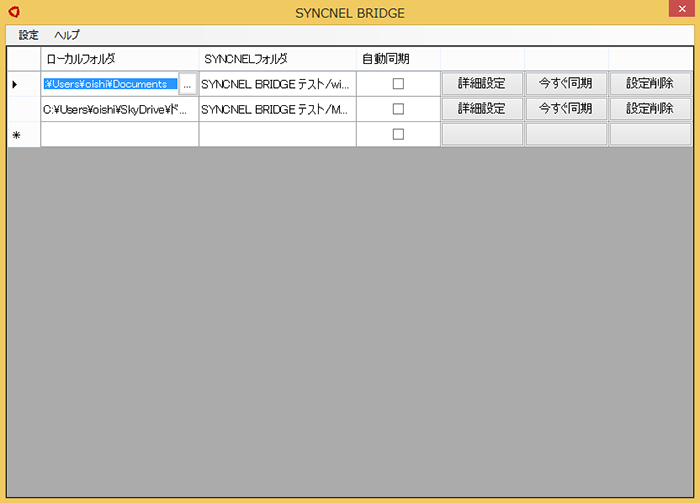Enable 自動同期 checkbox for the Documents row

click(x=398, y=83)
